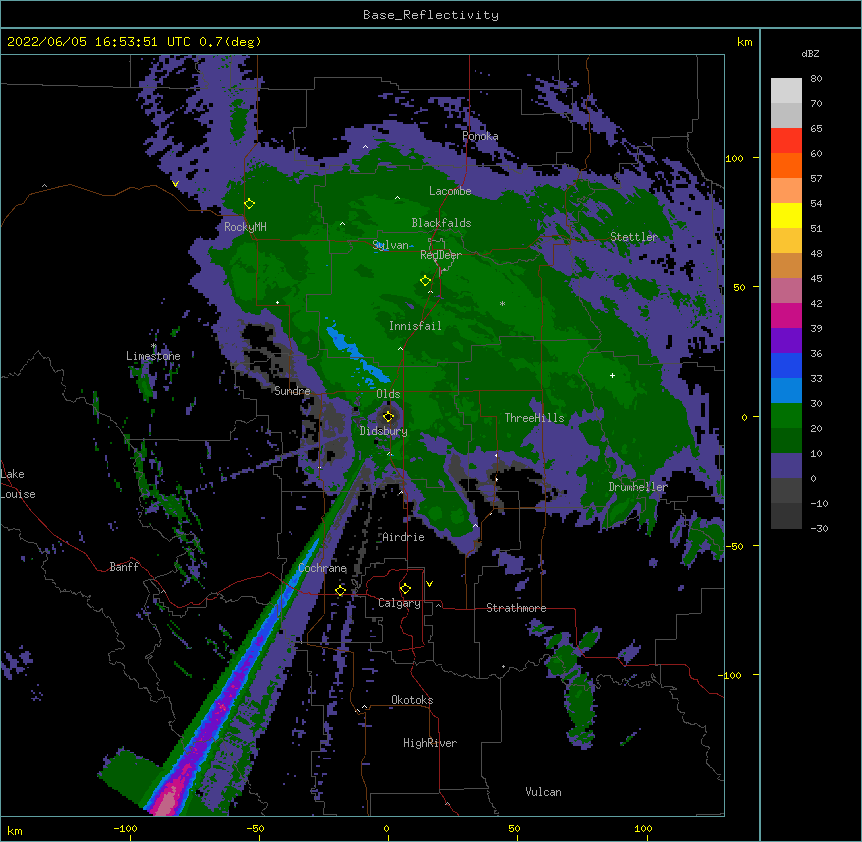Click the Olds town label

coord(388,394)
